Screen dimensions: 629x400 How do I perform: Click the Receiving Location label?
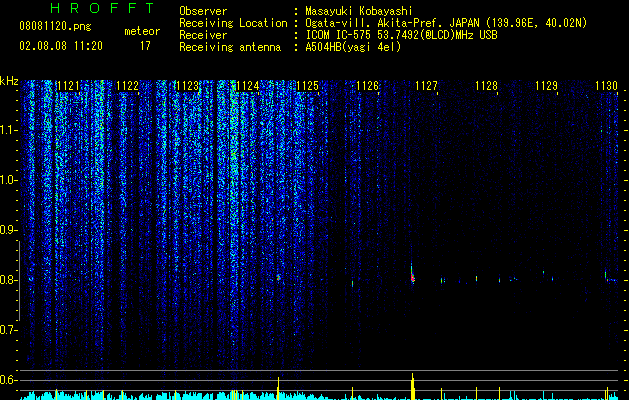[233, 23]
